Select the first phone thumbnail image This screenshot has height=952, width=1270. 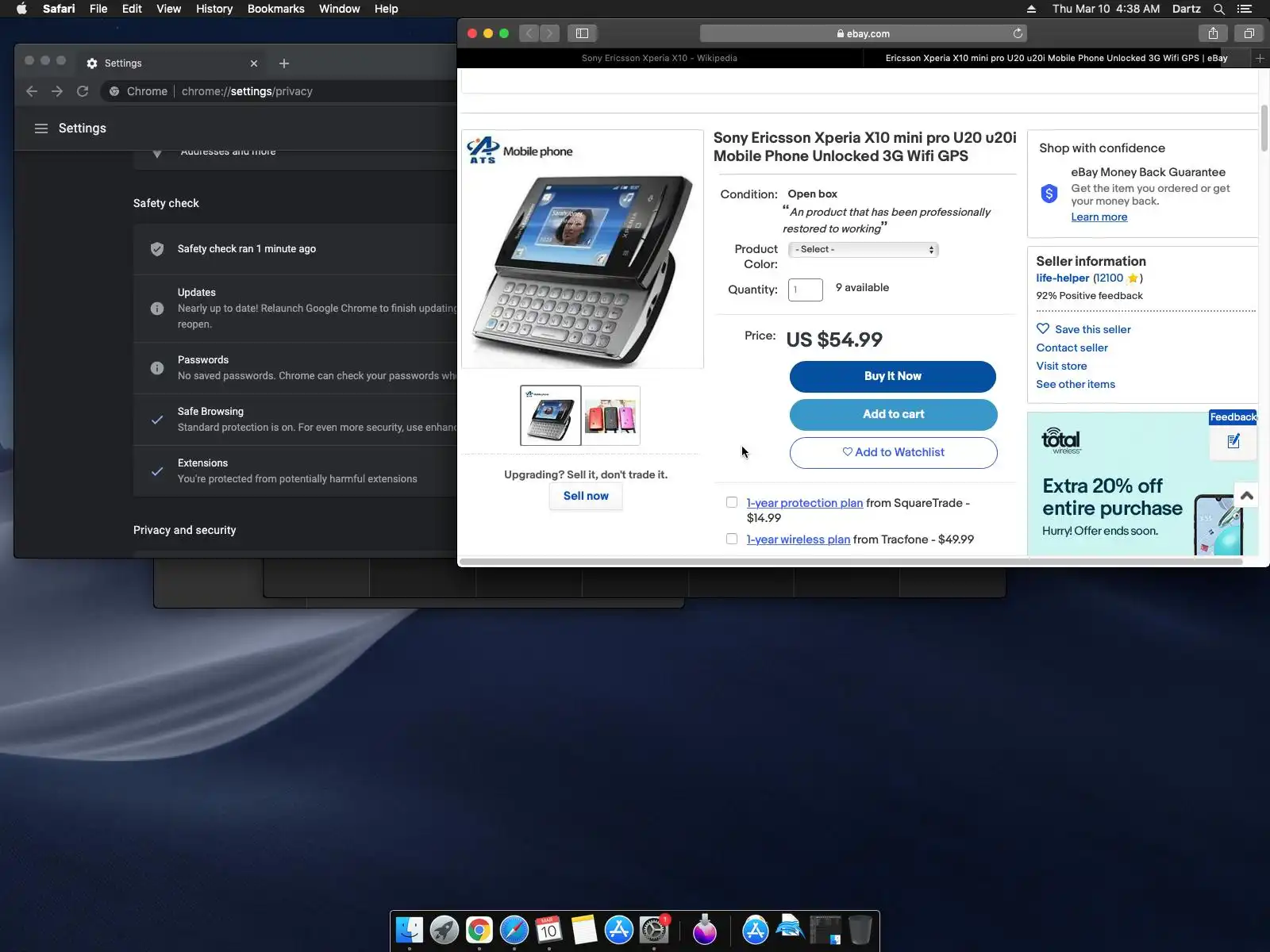(551, 416)
